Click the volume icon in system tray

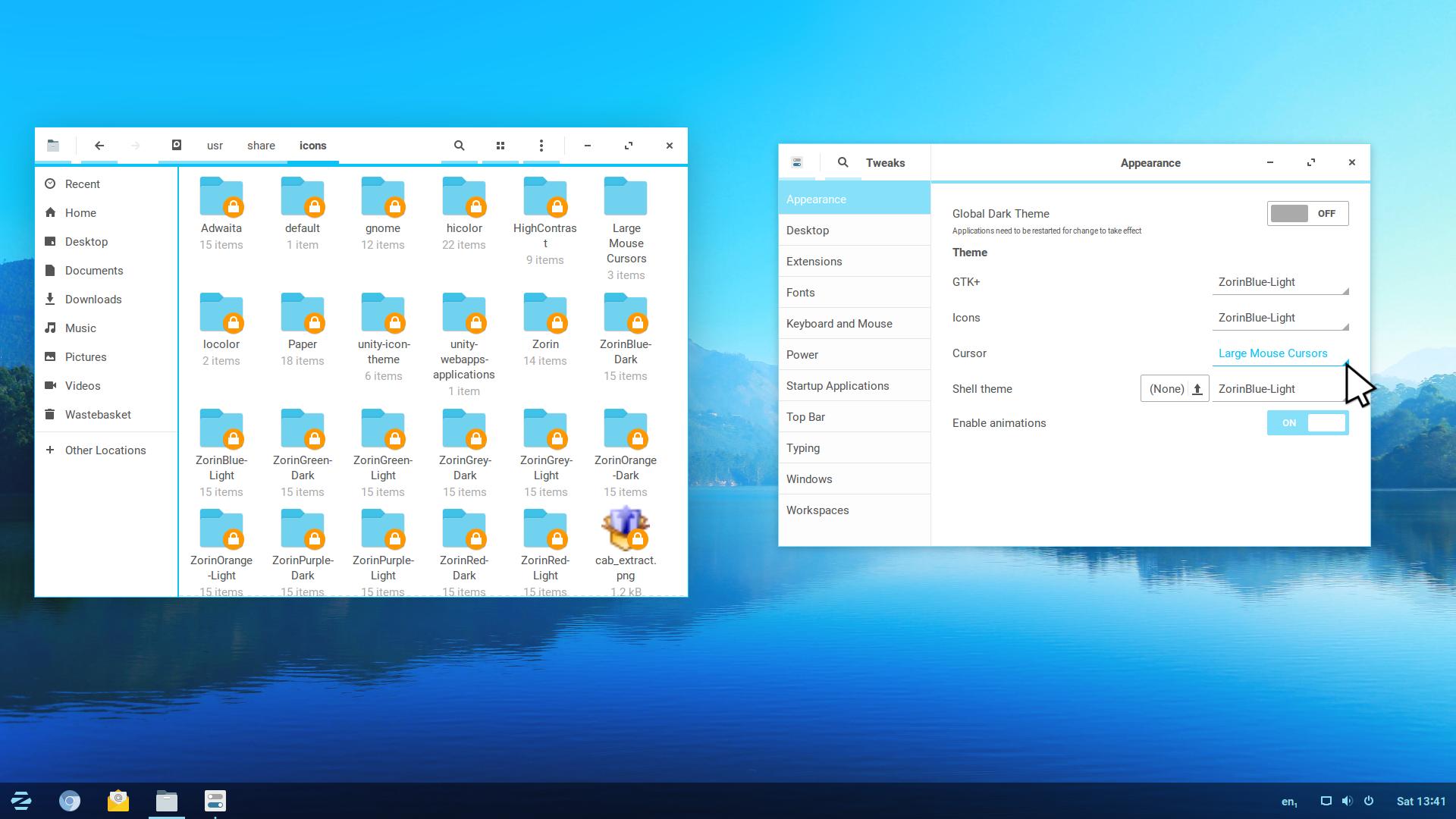point(1347,801)
